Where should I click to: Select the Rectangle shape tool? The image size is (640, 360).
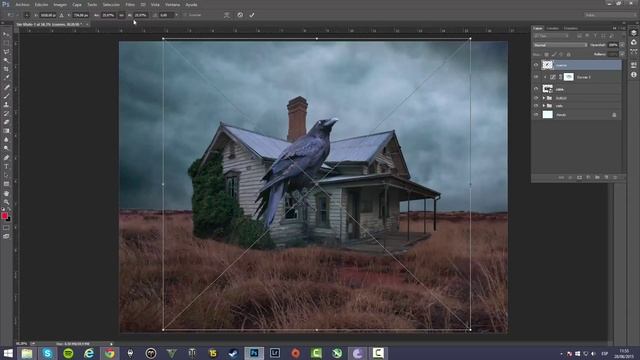pyautogui.click(x=6, y=184)
